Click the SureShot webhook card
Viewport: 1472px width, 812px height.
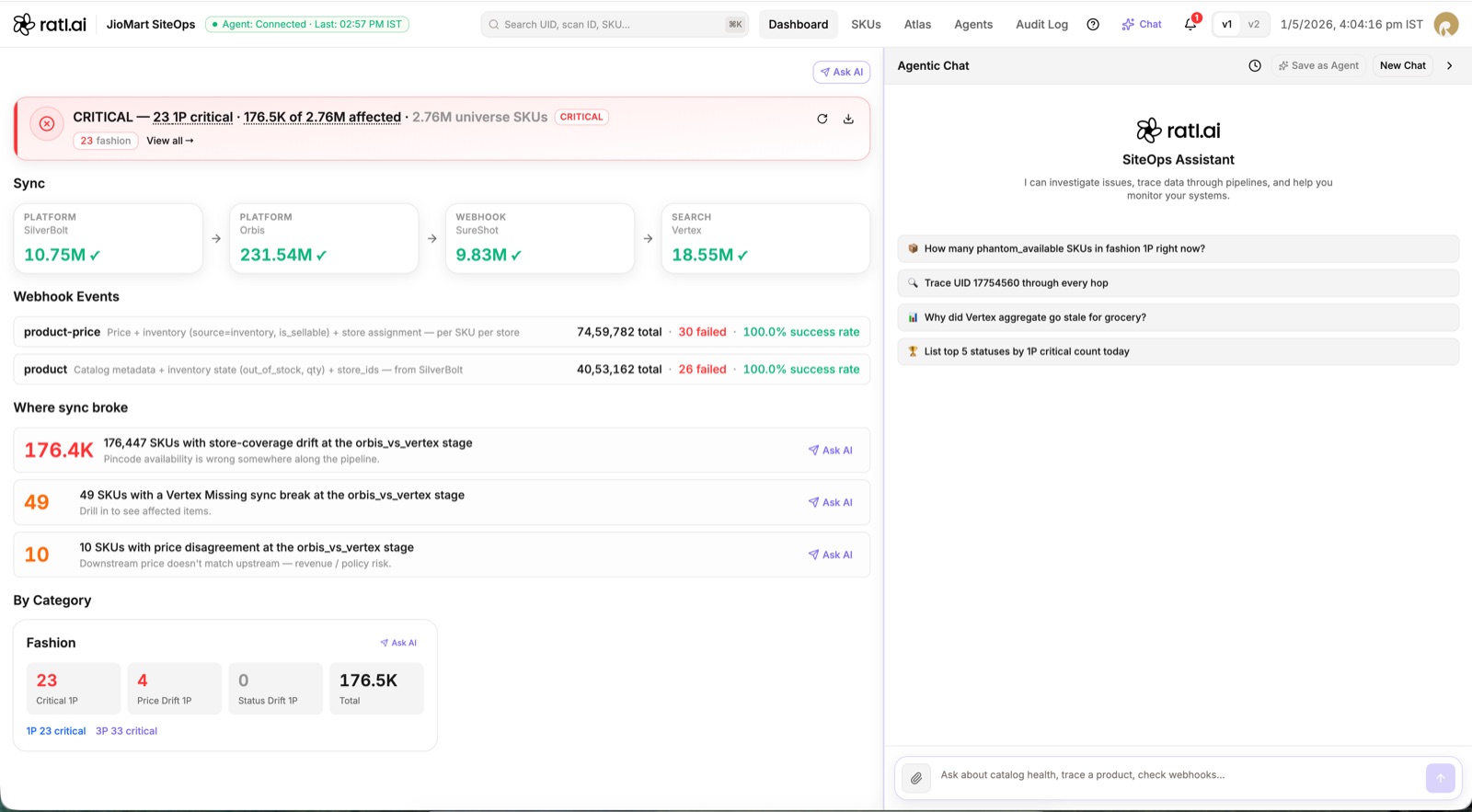[540, 238]
